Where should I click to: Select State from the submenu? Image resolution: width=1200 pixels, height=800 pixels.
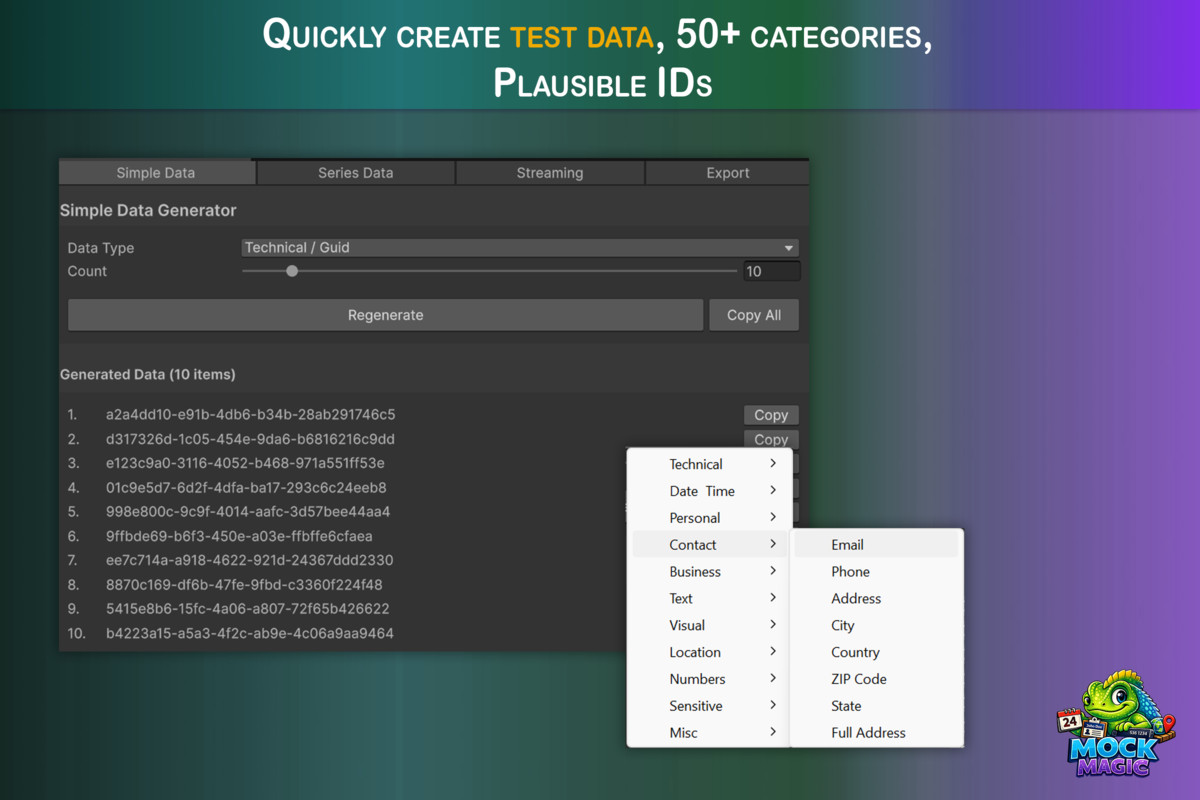[877, 706]
